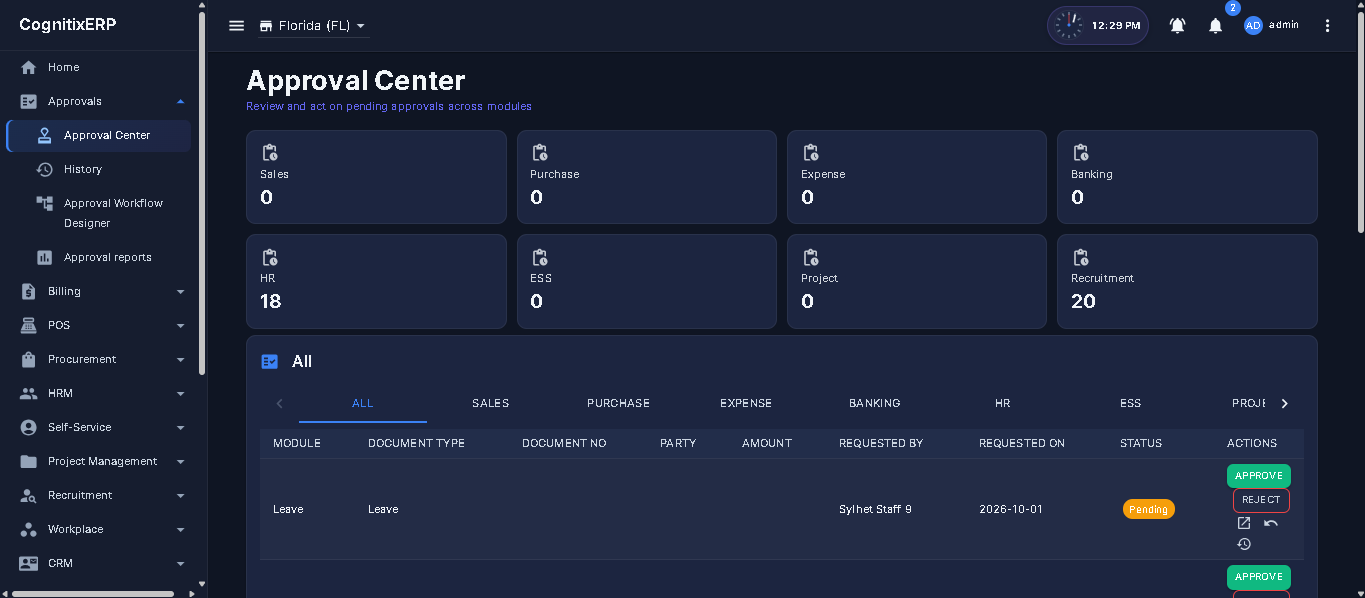Click the DOCUMENT TYPE column header
Image resolution: width=1365 pixels, height=598 pixels.
pos(416,443)
